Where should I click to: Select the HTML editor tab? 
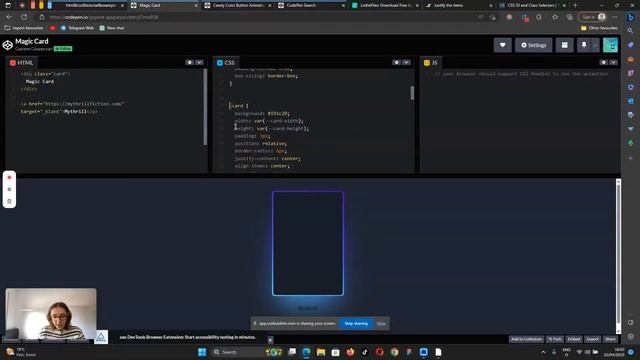click(x=22, y=62)
